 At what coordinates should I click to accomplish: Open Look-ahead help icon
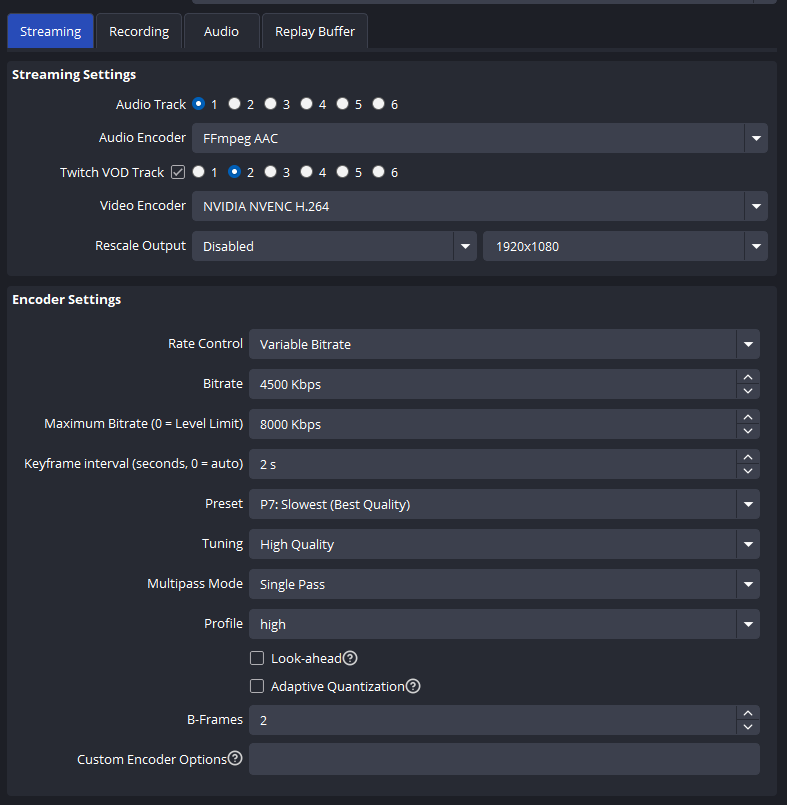click(350, 658)
